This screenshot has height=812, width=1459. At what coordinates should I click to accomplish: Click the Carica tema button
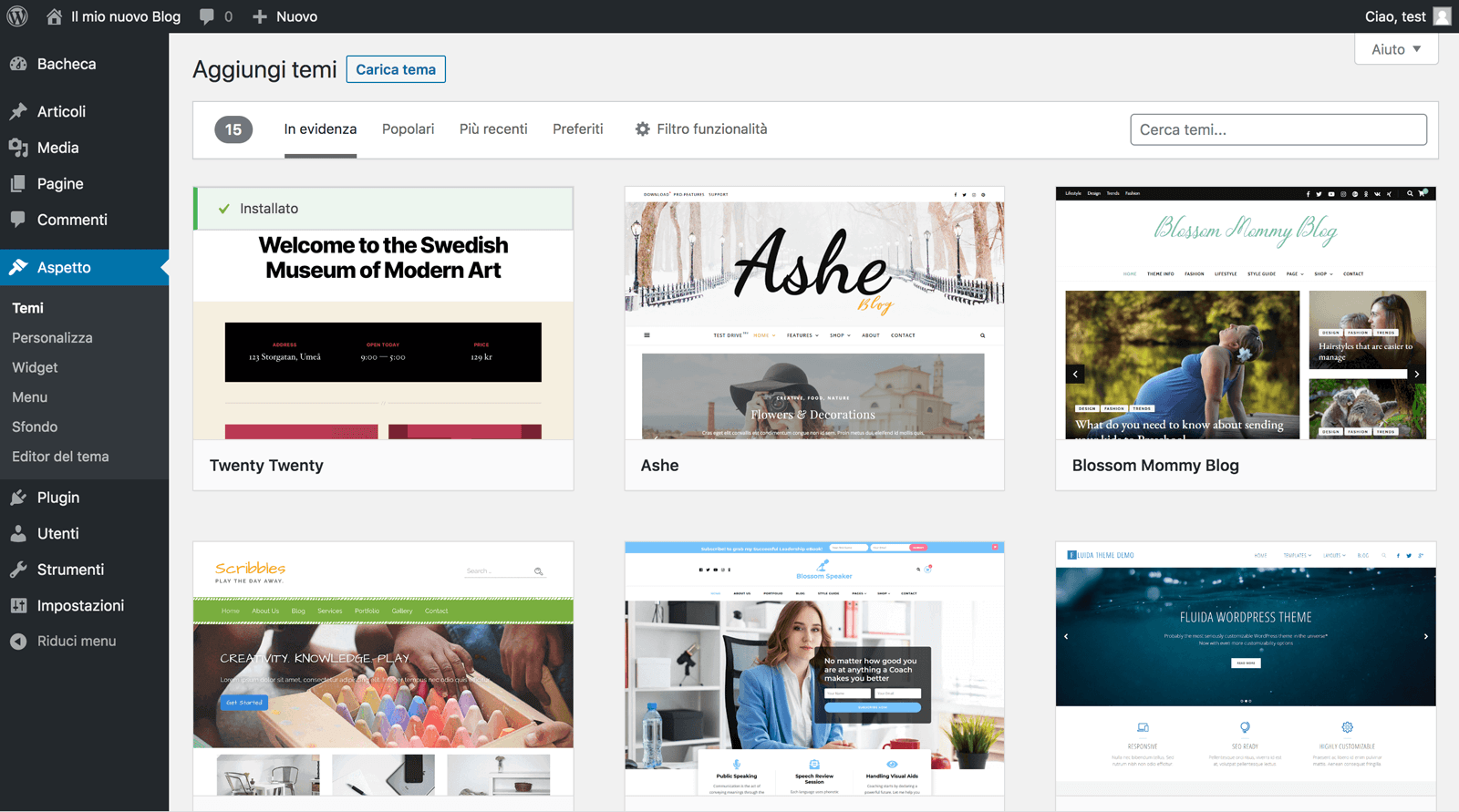tap(396, 69)
